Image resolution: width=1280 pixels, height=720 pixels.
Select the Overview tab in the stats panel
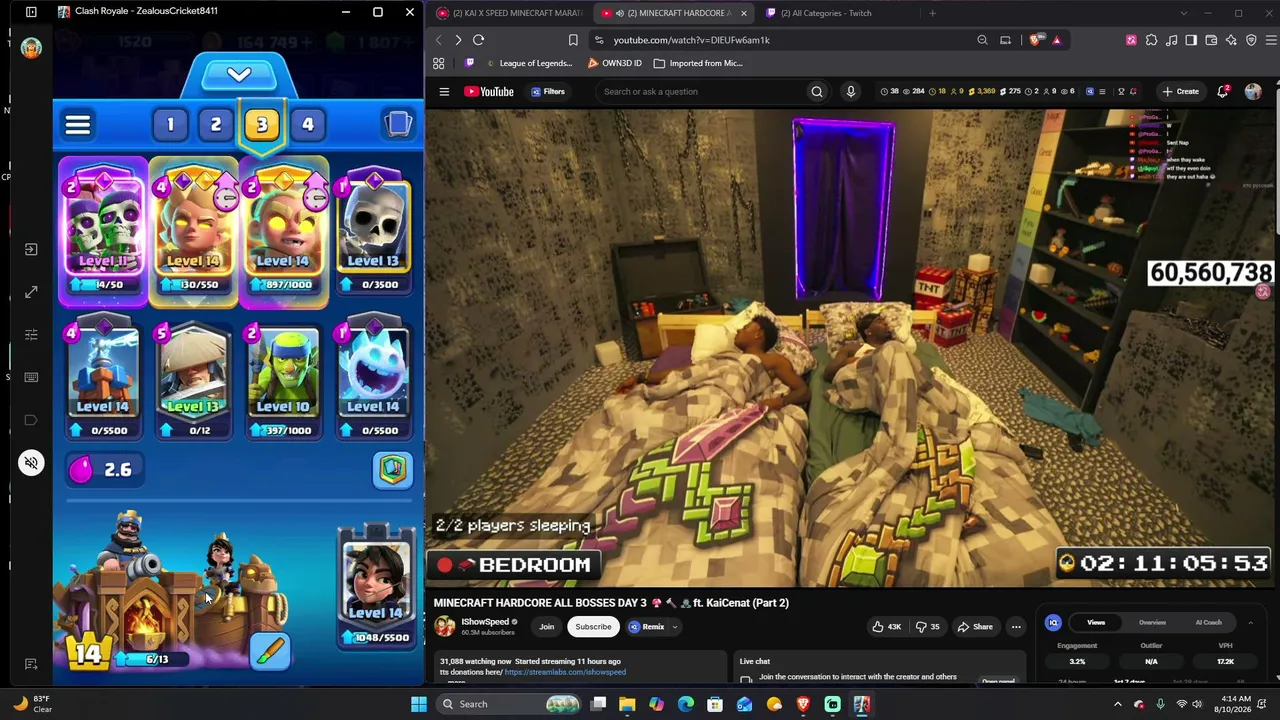click(x=1152, y=622)
